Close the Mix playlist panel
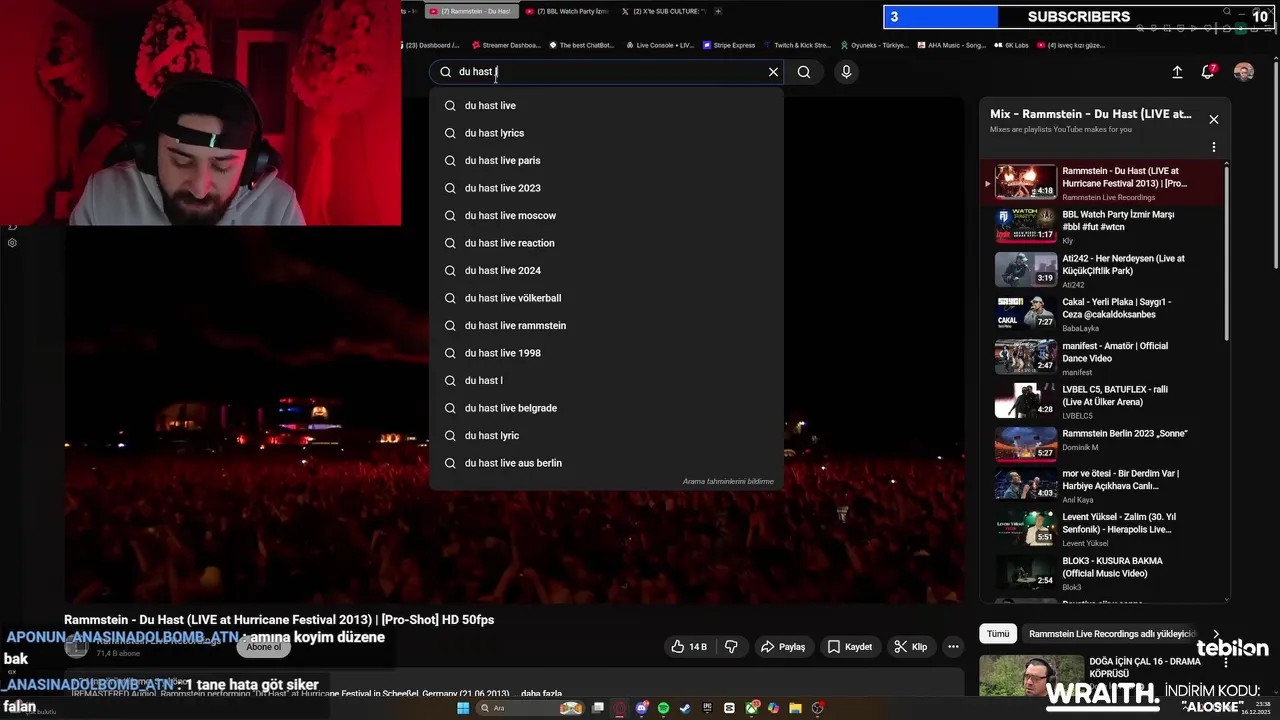This screenshot has height=720, width=1280. coord(1214,119)
